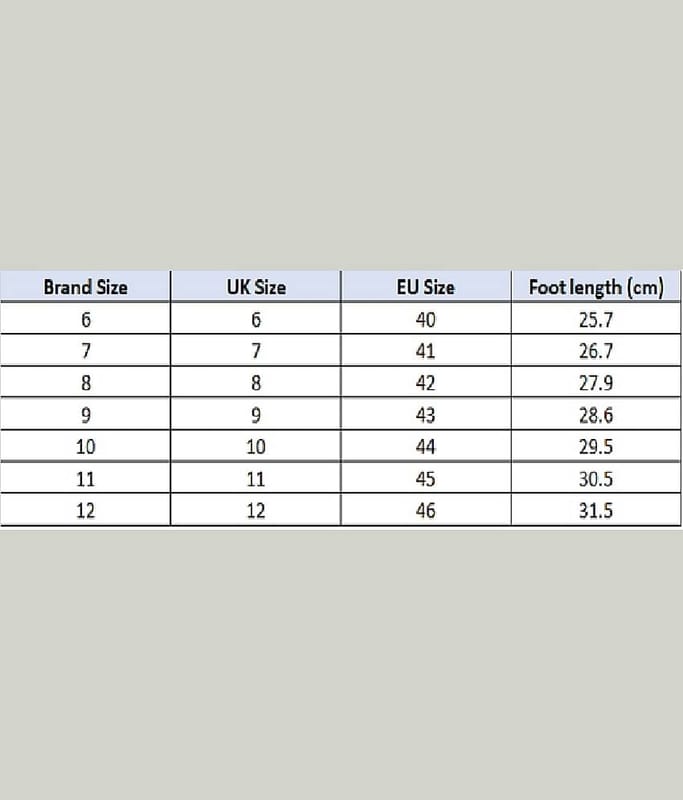
Task: Select the UK Size 6 cell
Action: 256,320
